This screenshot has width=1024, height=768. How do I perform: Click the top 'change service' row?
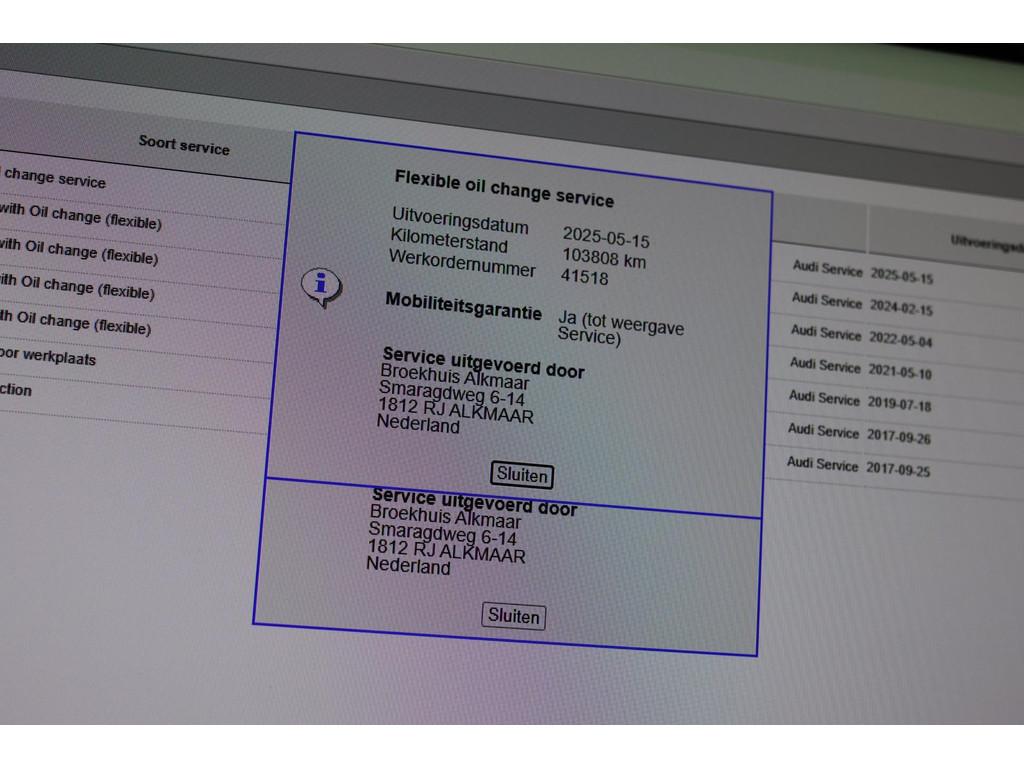coord(55,179)
